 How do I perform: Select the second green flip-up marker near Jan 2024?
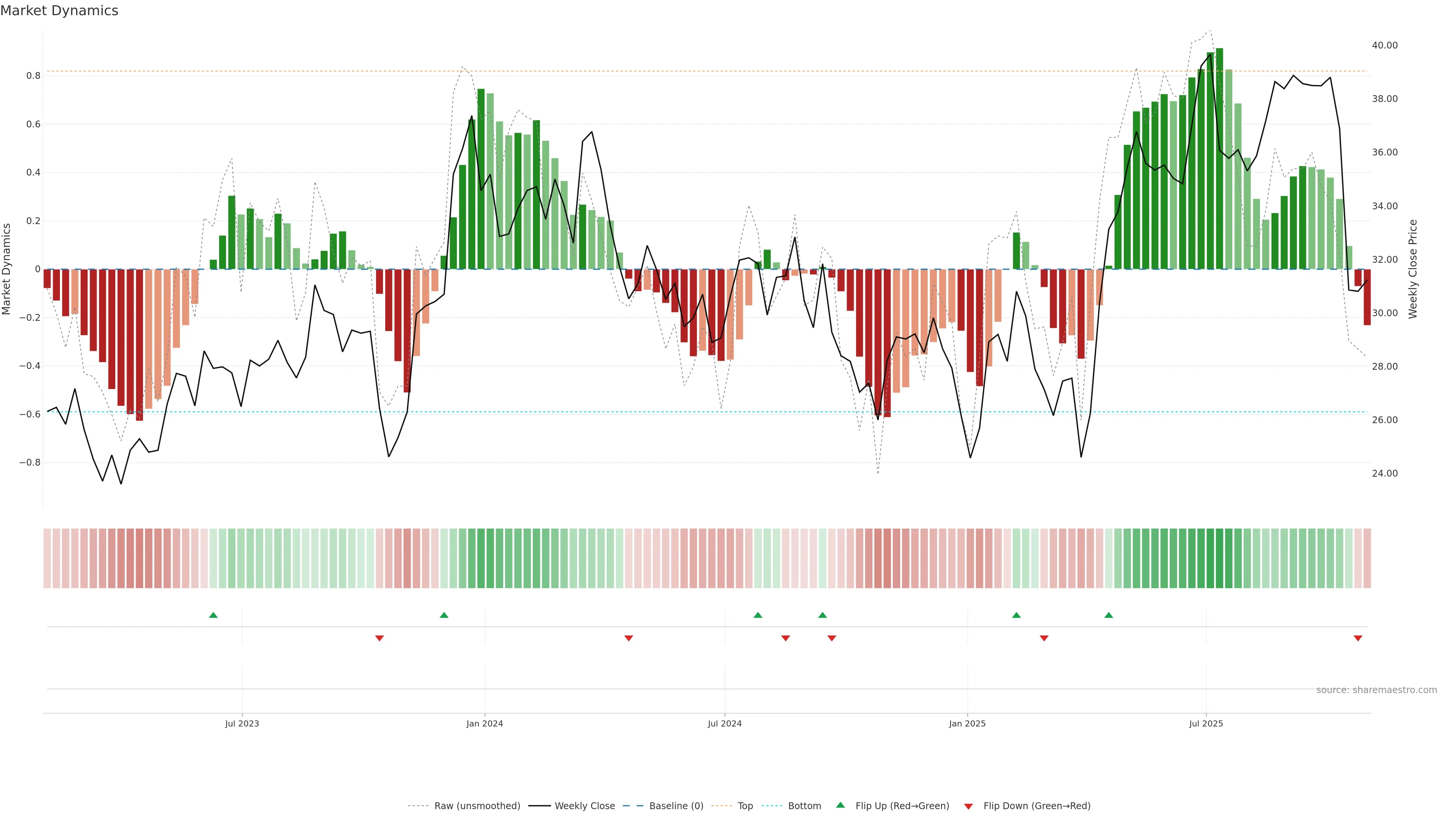(444, 615)
